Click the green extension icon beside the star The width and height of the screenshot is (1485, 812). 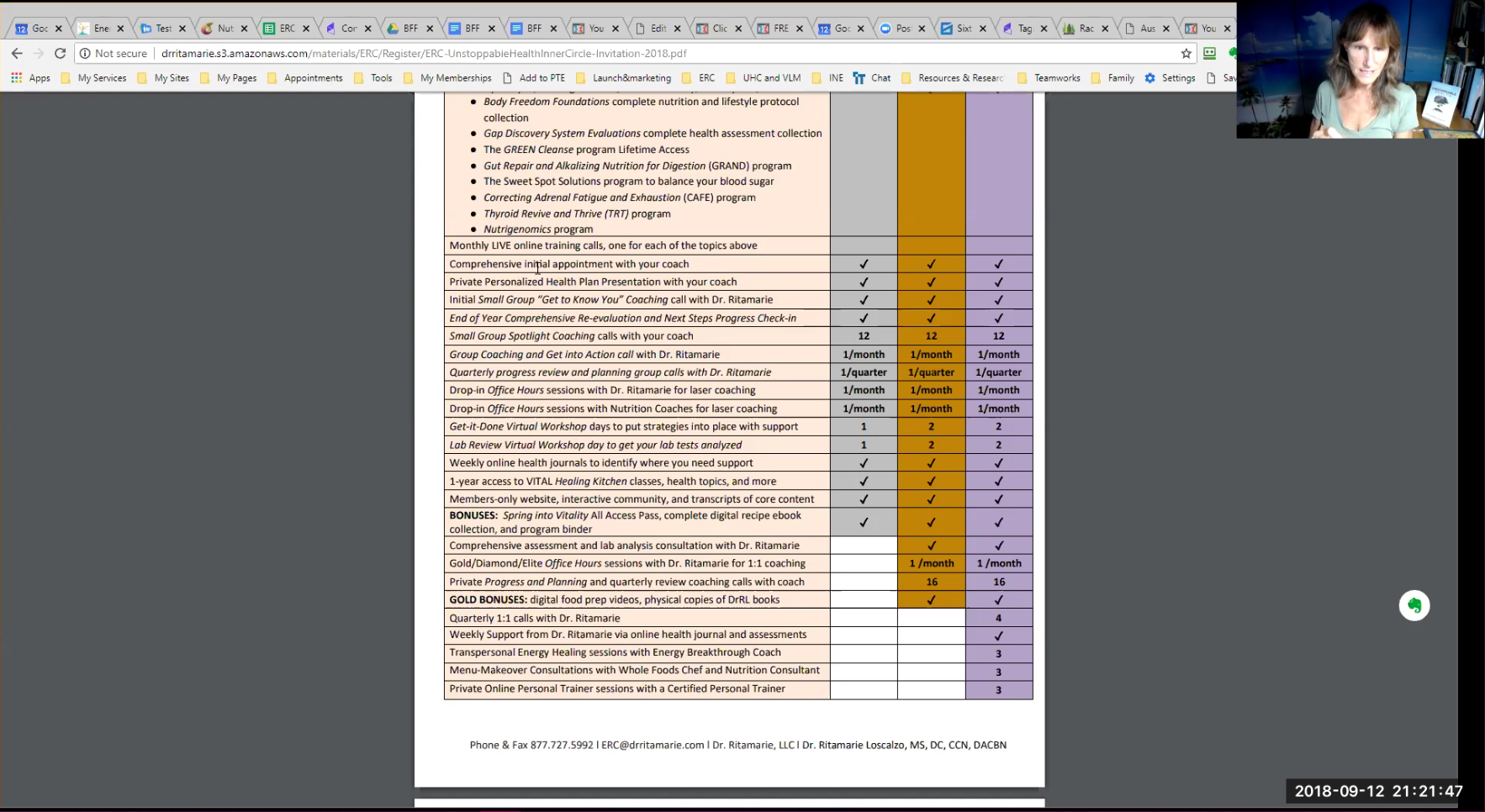point(1209,53)
